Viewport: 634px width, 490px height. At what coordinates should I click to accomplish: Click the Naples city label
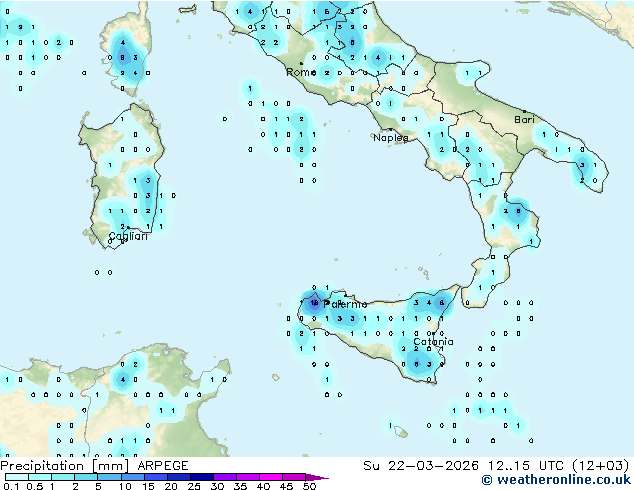click(391, 138)
